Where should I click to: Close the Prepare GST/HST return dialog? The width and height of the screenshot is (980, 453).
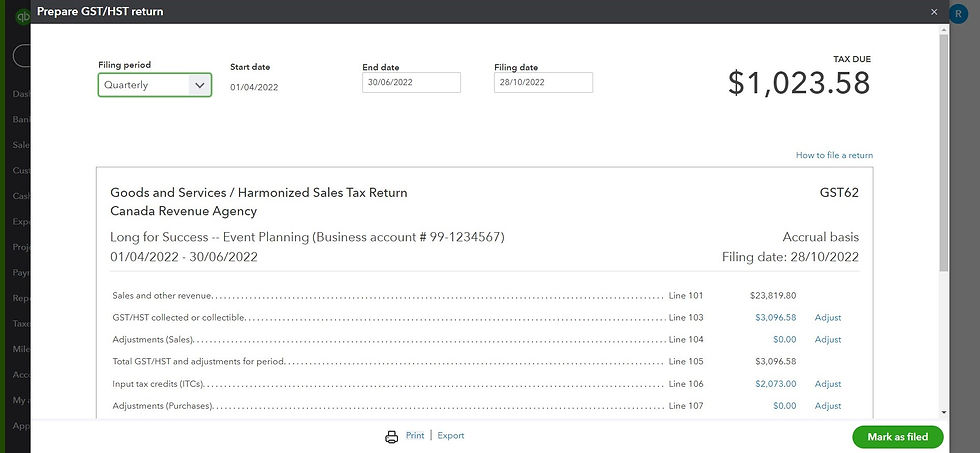click(934, 12)
